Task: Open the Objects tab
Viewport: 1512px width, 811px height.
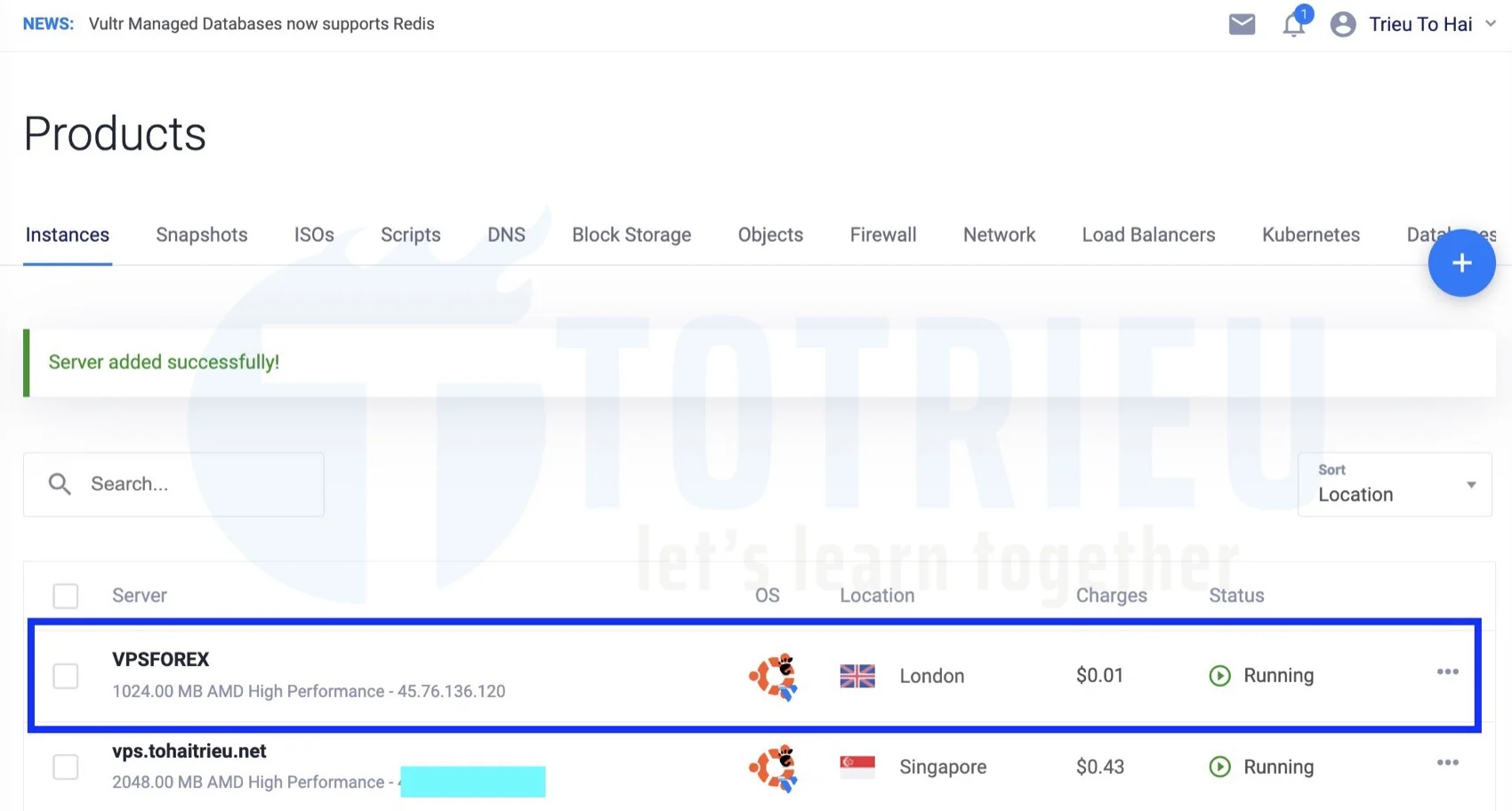Action: (x=770, y=235)
